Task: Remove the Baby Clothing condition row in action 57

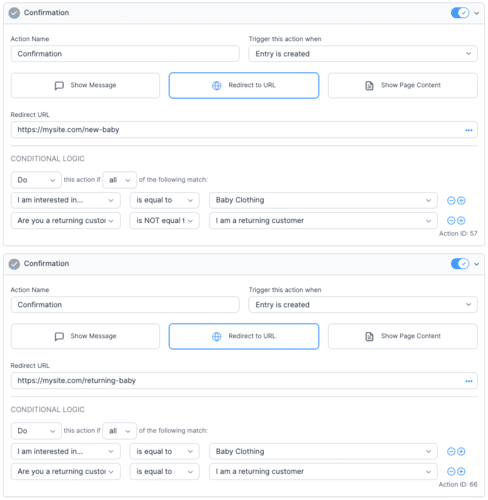Action: [x=451, y=201]
